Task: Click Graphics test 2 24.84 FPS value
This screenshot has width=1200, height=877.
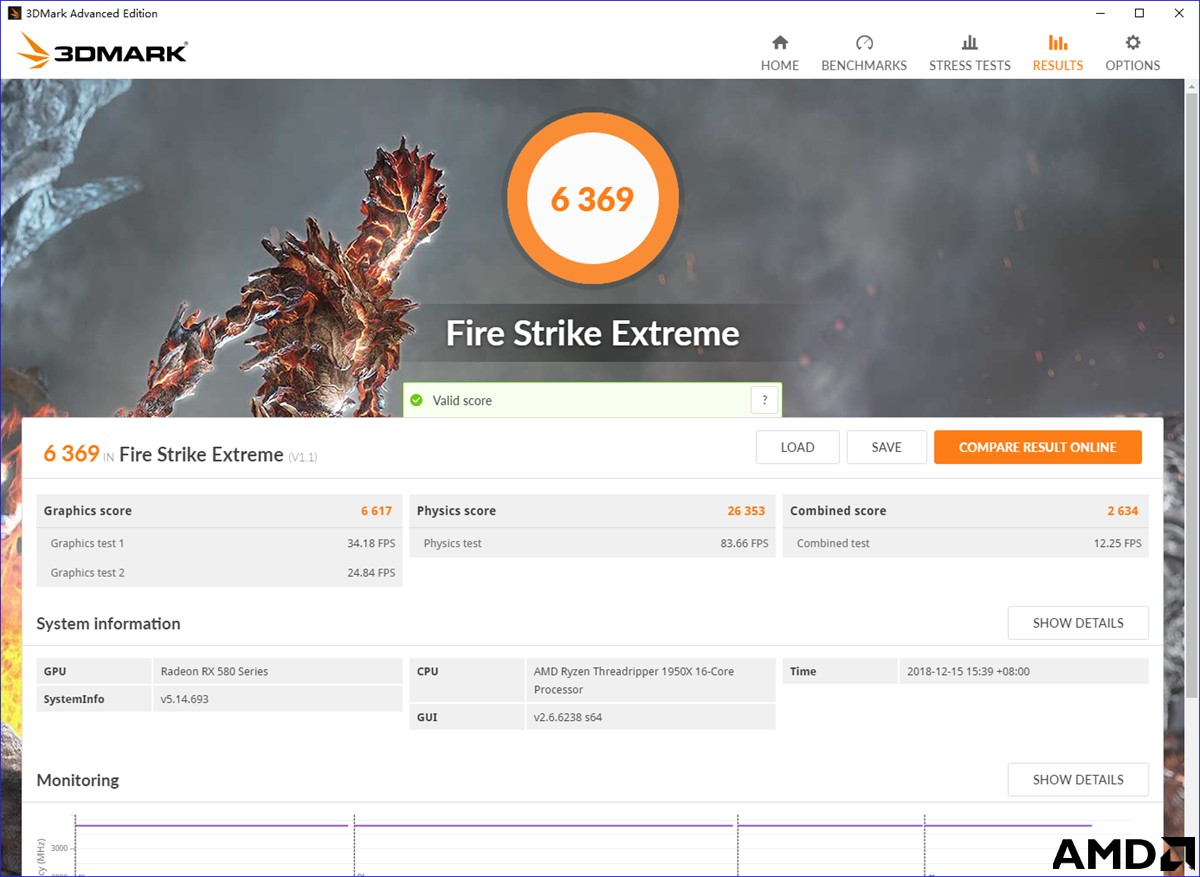Action: pyautogui.click(x=371, y=573)
